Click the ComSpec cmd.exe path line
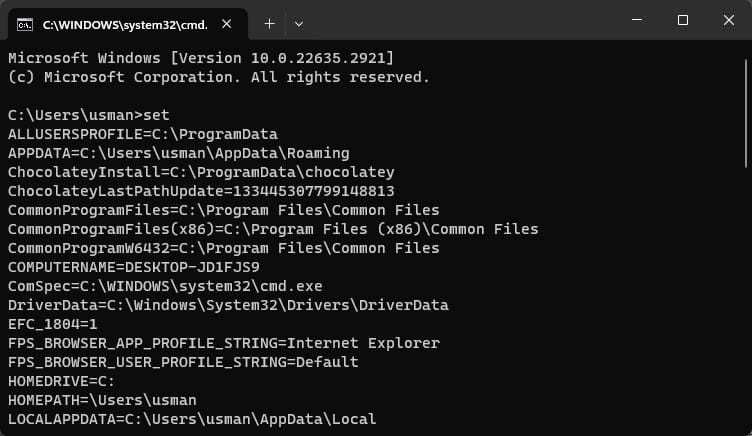 pos(165,286)
